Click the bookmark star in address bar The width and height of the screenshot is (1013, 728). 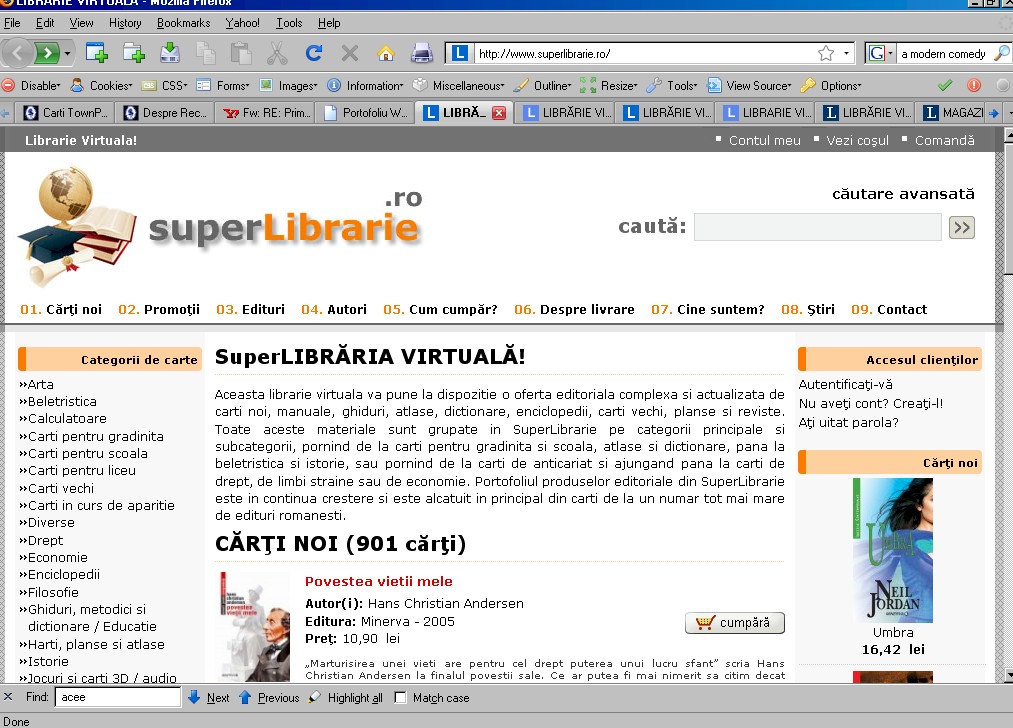825,54
